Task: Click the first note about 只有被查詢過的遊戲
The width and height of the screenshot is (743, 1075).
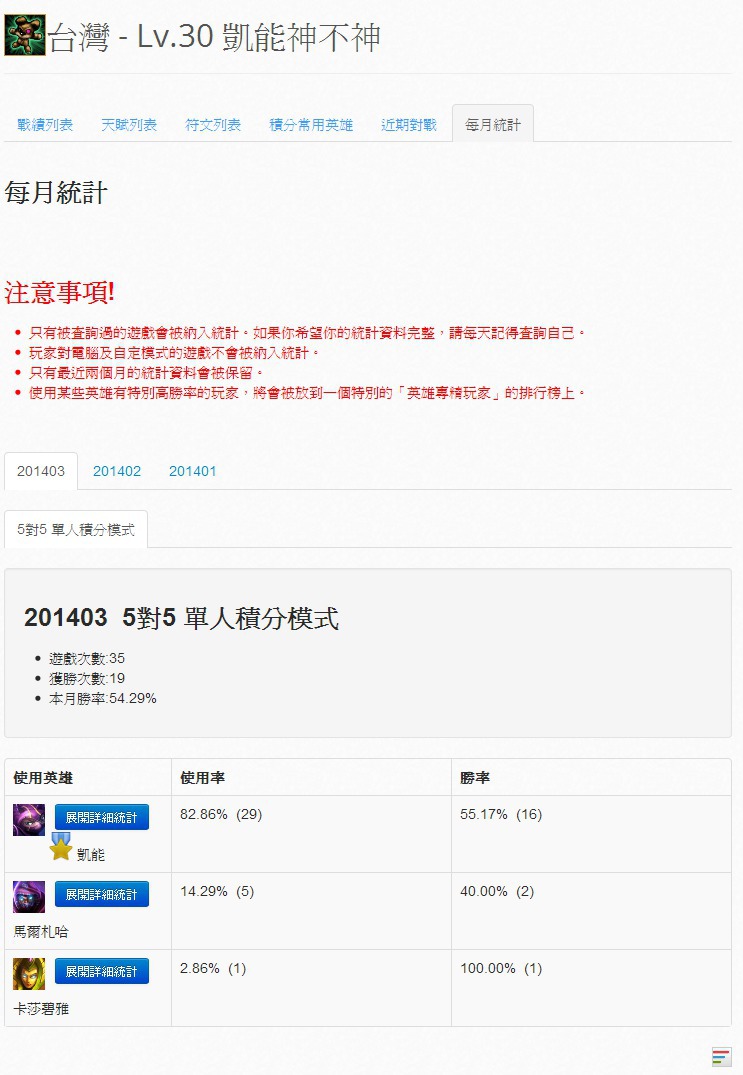Action: point(307,333)
